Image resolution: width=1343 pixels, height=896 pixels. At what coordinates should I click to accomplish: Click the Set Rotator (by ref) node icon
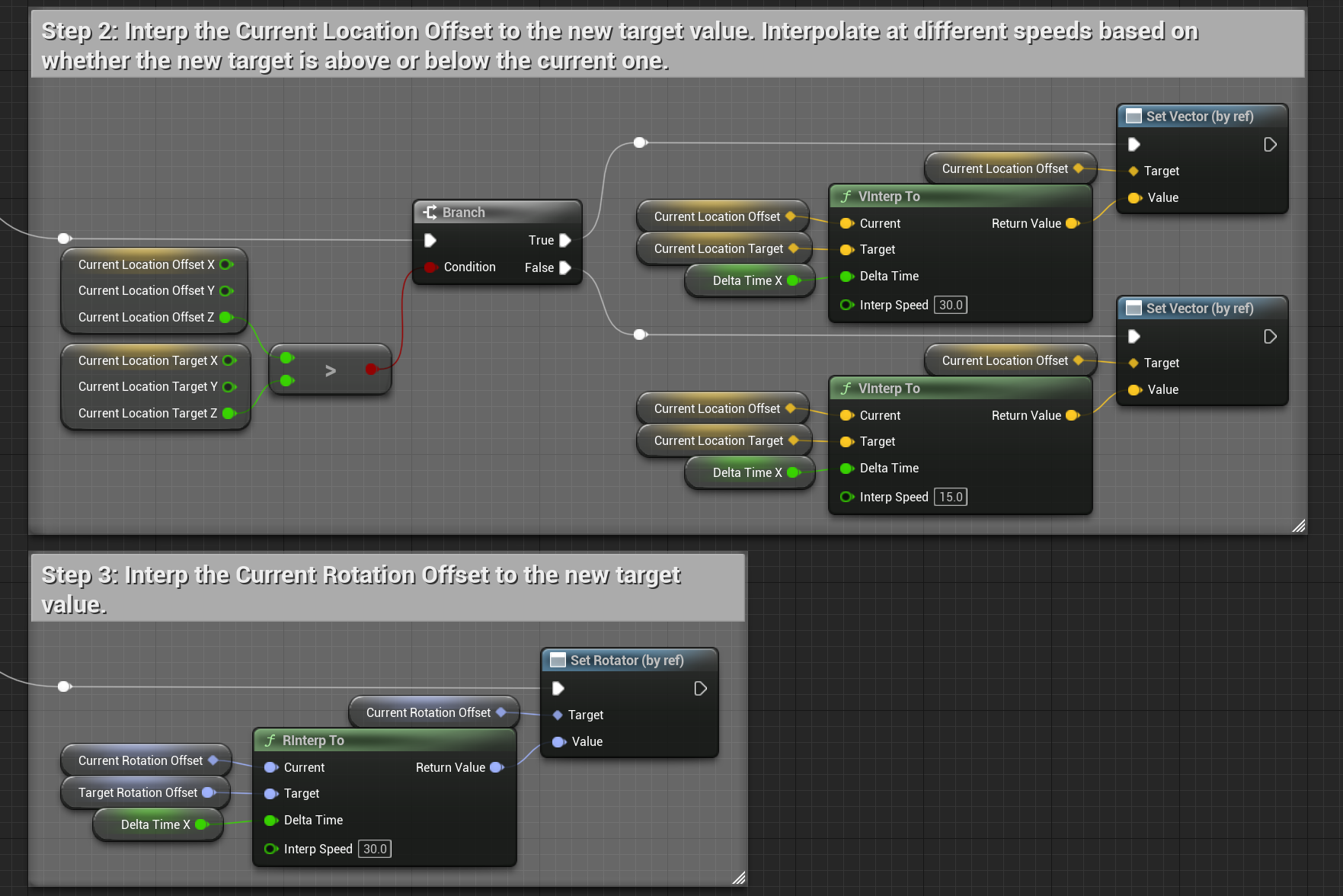tap(558, 661)
